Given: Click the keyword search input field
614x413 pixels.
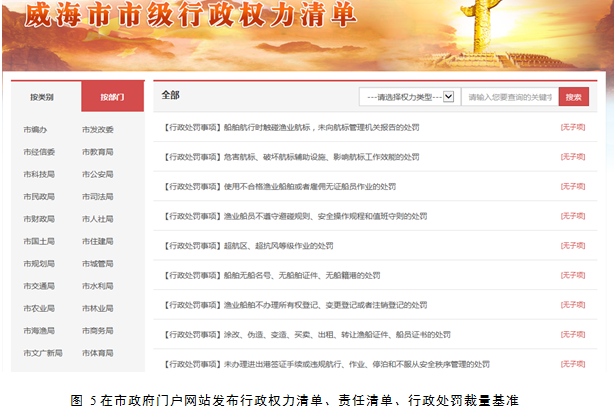Looking at the screenshot, I should [508, 97].
